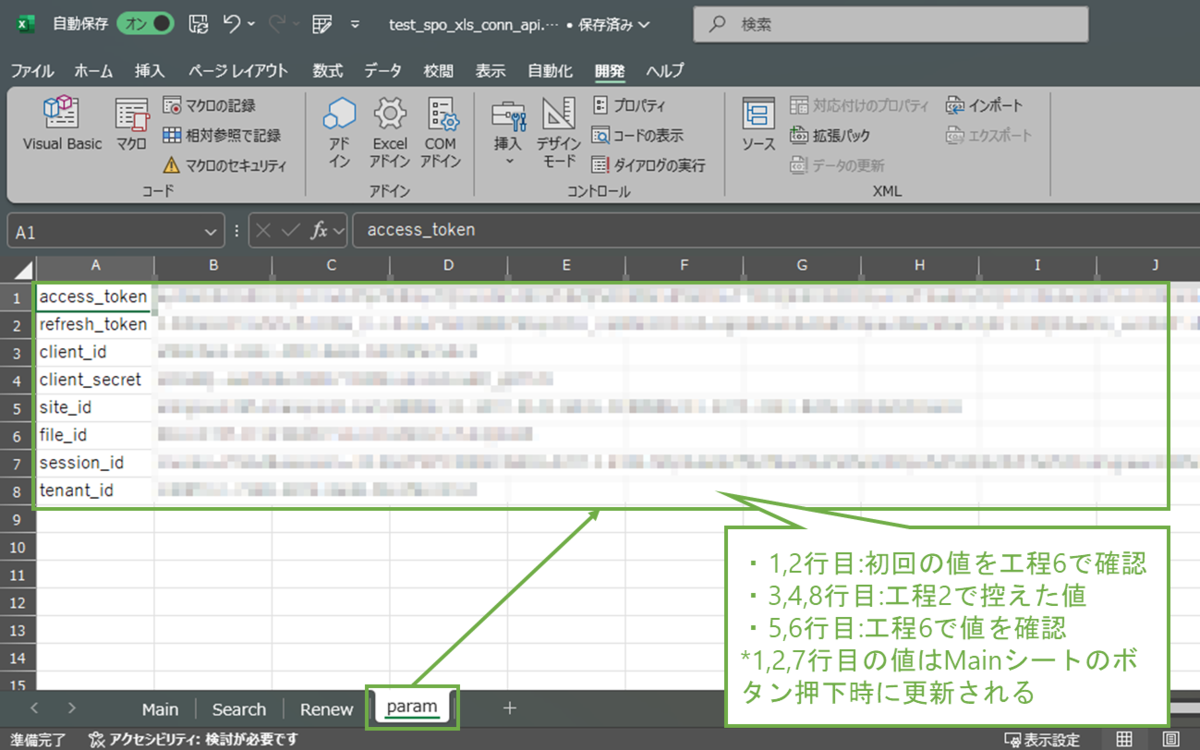Switch to the Page Layout tab
The width and height of the screenshot is (1200, 750).
tap(238, 71)
